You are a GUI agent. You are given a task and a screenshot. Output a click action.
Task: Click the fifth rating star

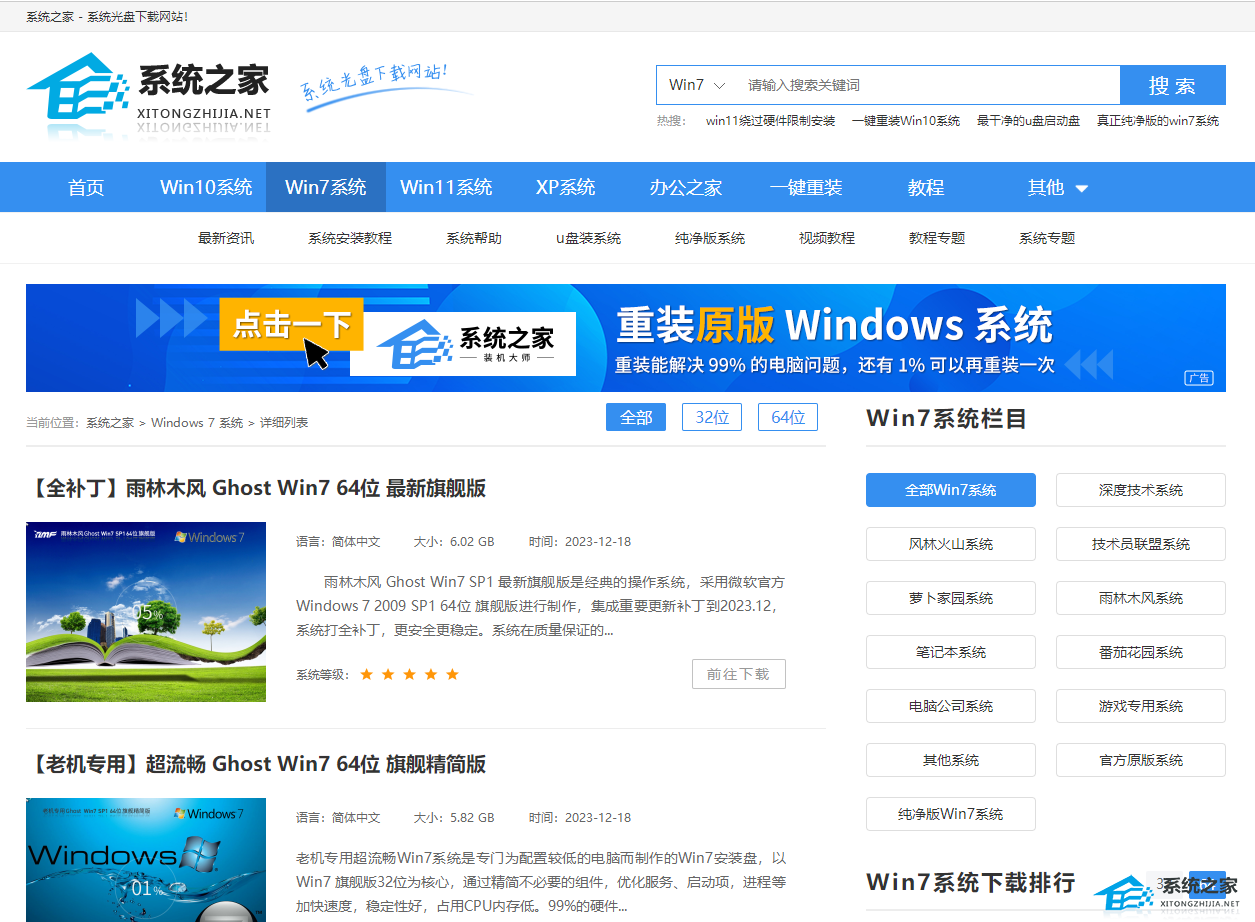click(452, 674)
